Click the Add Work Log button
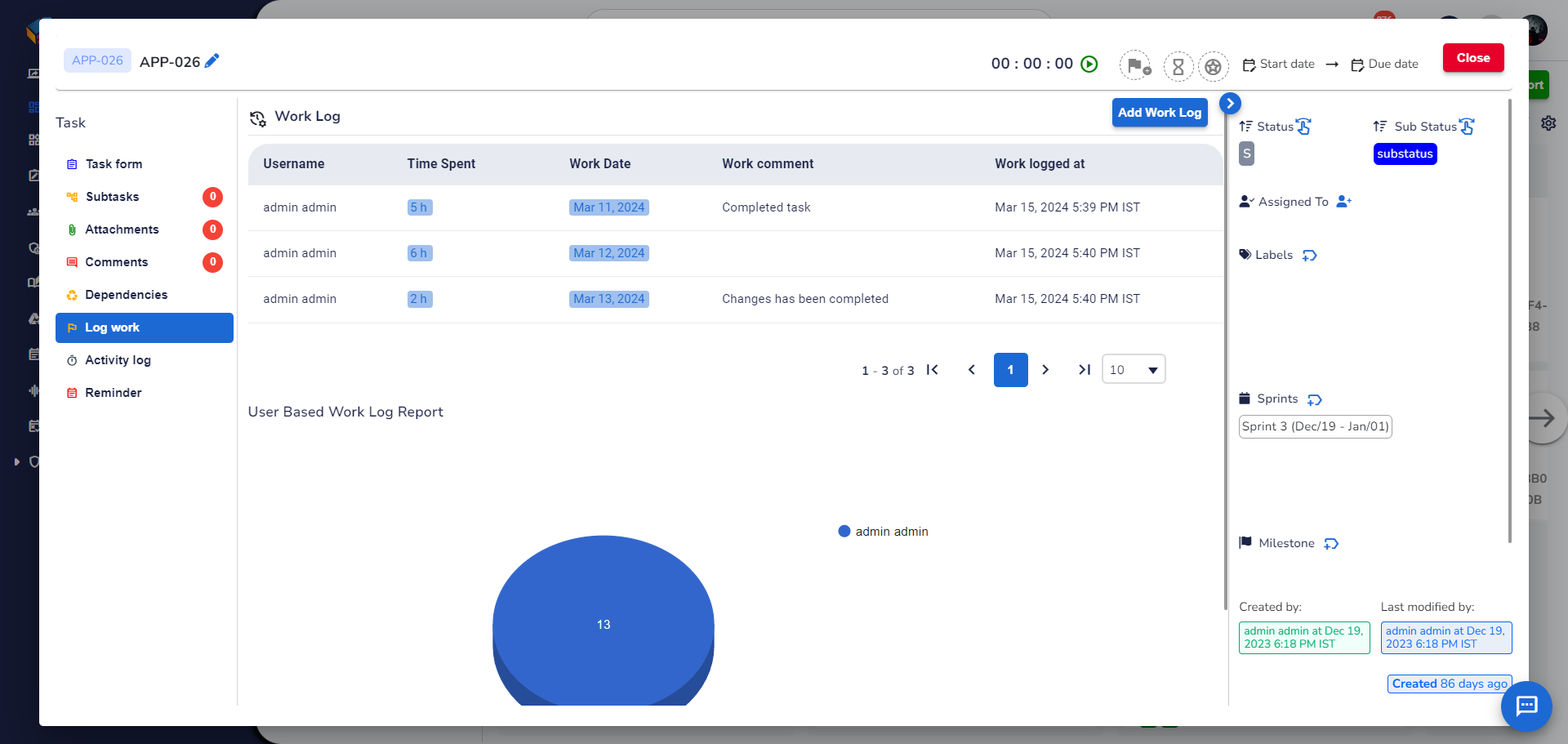 pos(1160,112)
